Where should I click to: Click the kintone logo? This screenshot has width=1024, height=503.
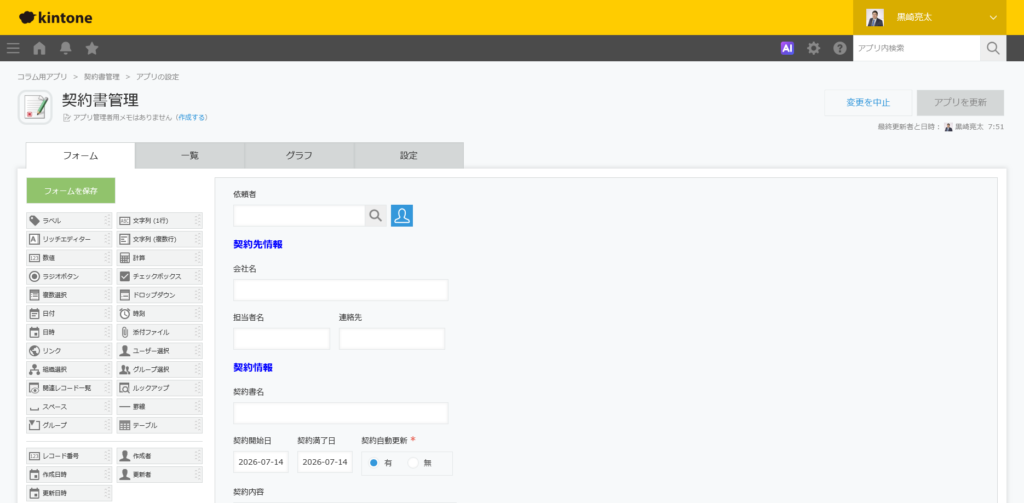[x=56, y=18]
